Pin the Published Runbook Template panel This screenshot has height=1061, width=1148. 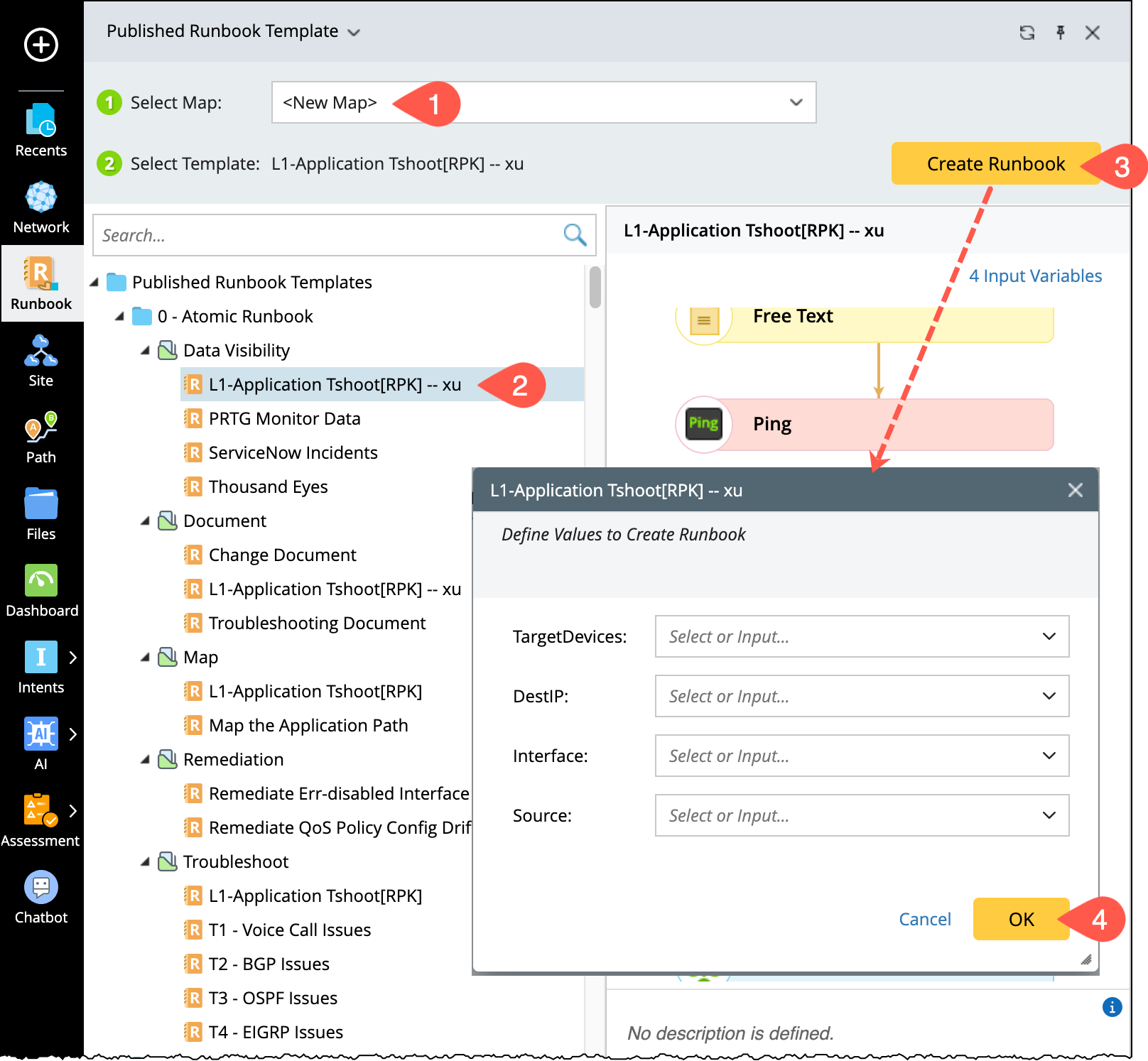pos(1060,33)
